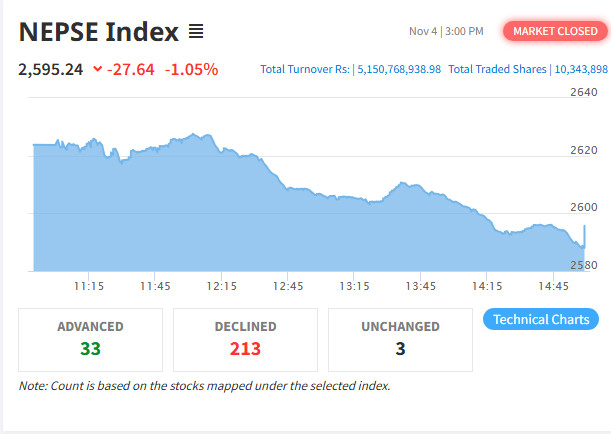Select the Advanced stocks count card
Image resolution: width=611 pixels, height=434 pixels.
tap(90, 338)
